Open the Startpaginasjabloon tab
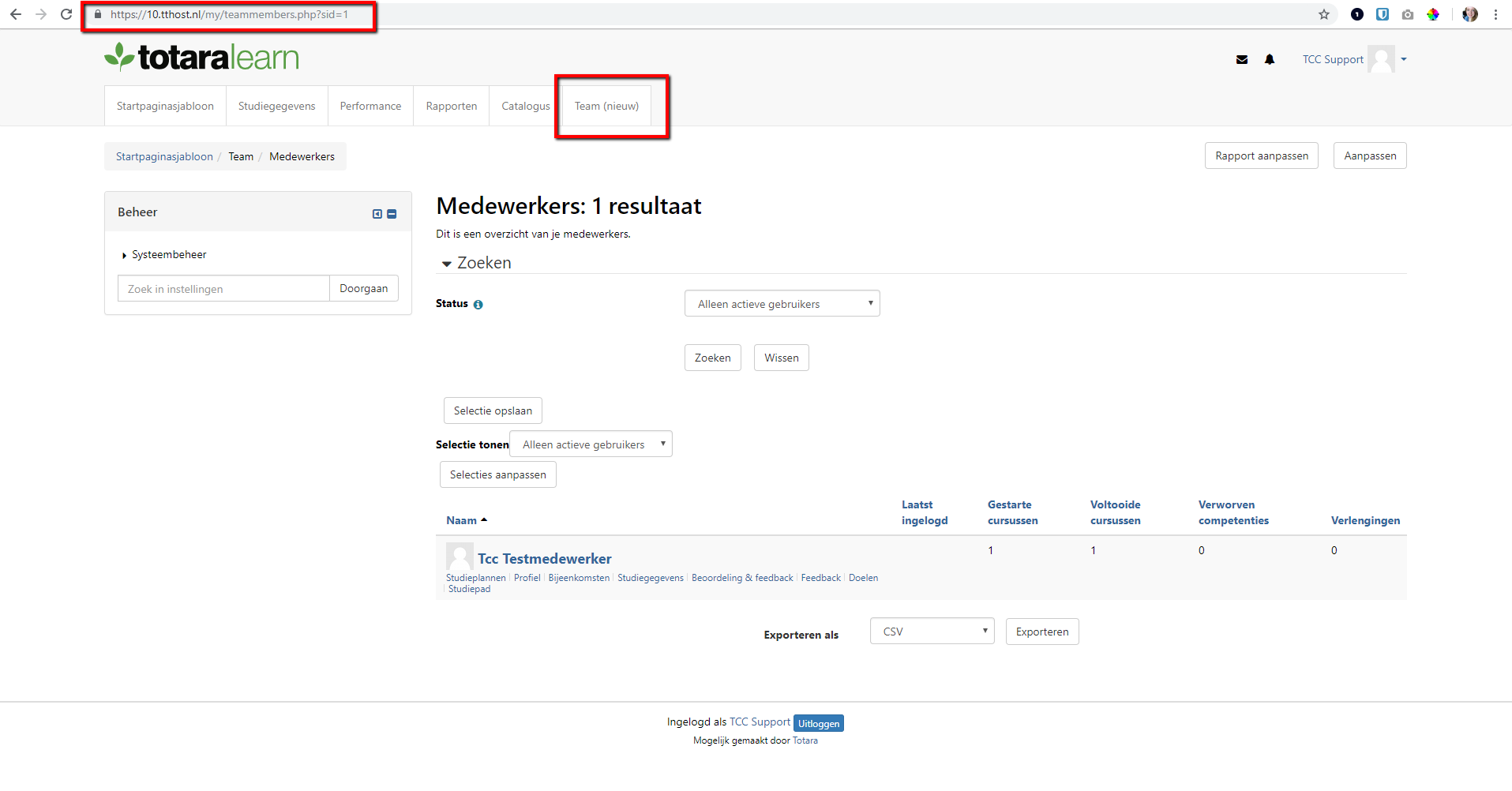 [165, 106]
